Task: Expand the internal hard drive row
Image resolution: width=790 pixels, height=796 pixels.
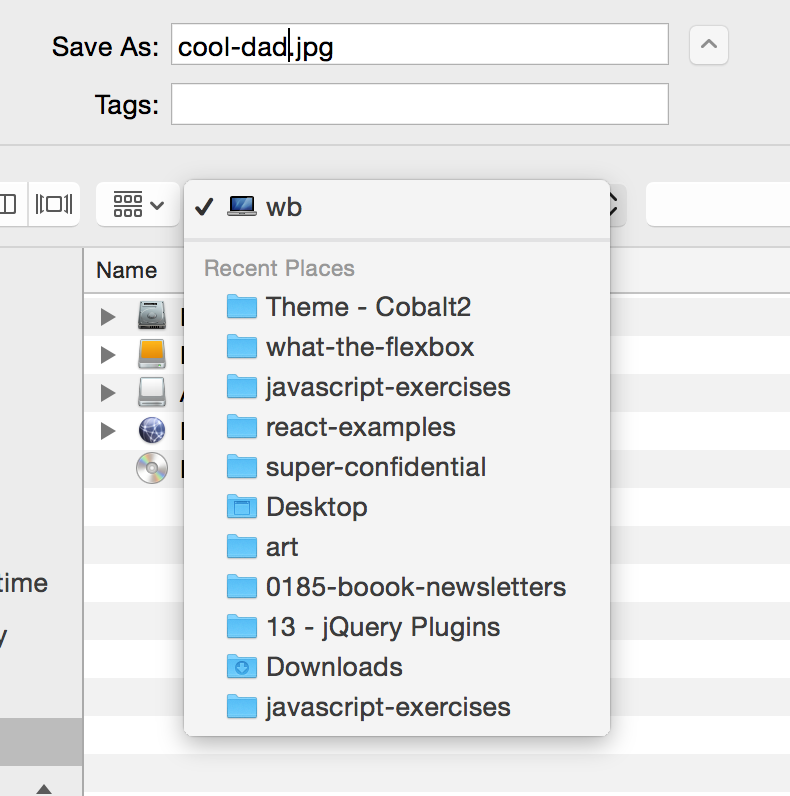Action: [x=108, y=317]
